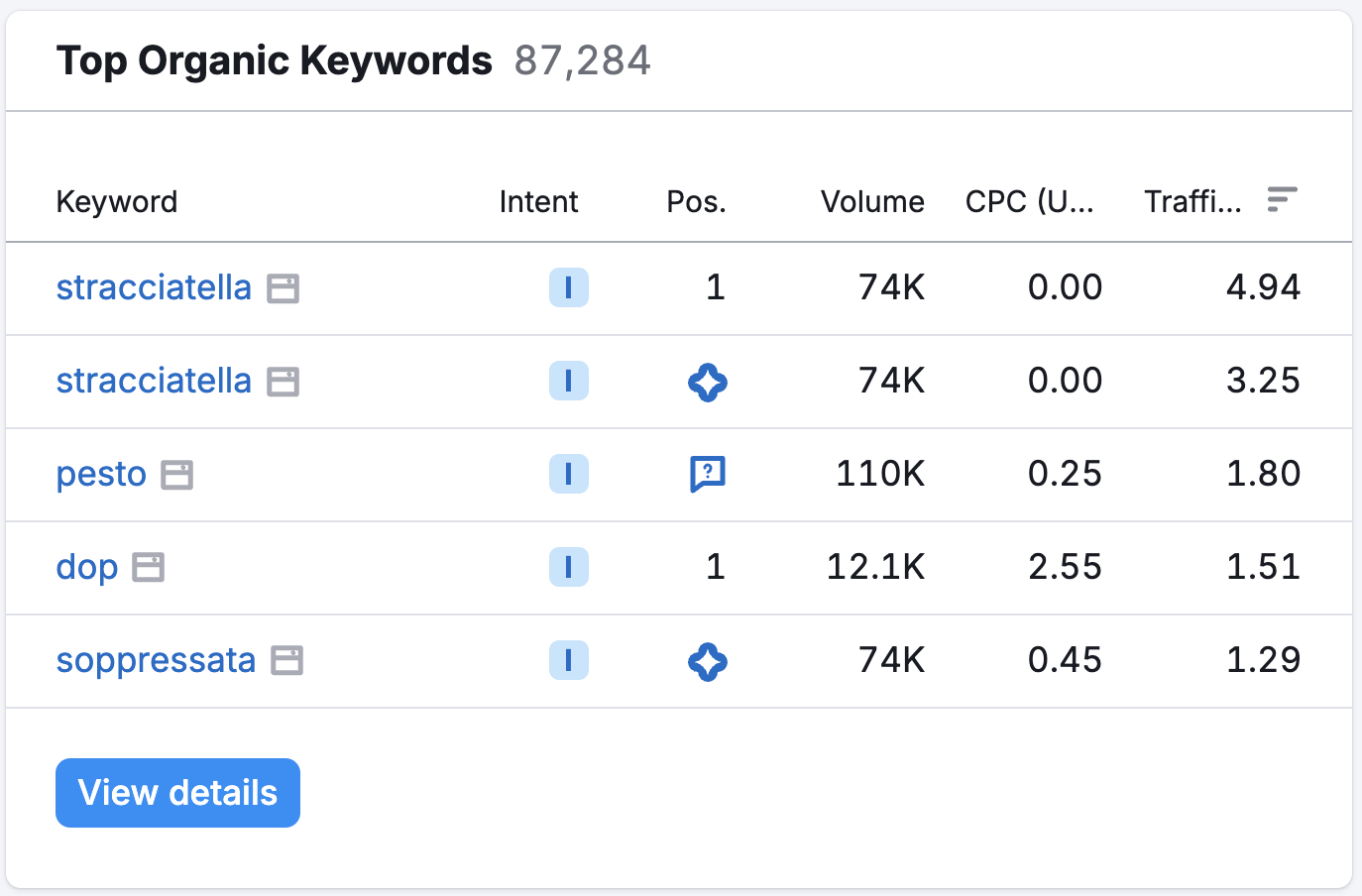Screen dimensions: 1362x896
Task: Select the 0.45 CPC value
Action: tap(1065, 660)
